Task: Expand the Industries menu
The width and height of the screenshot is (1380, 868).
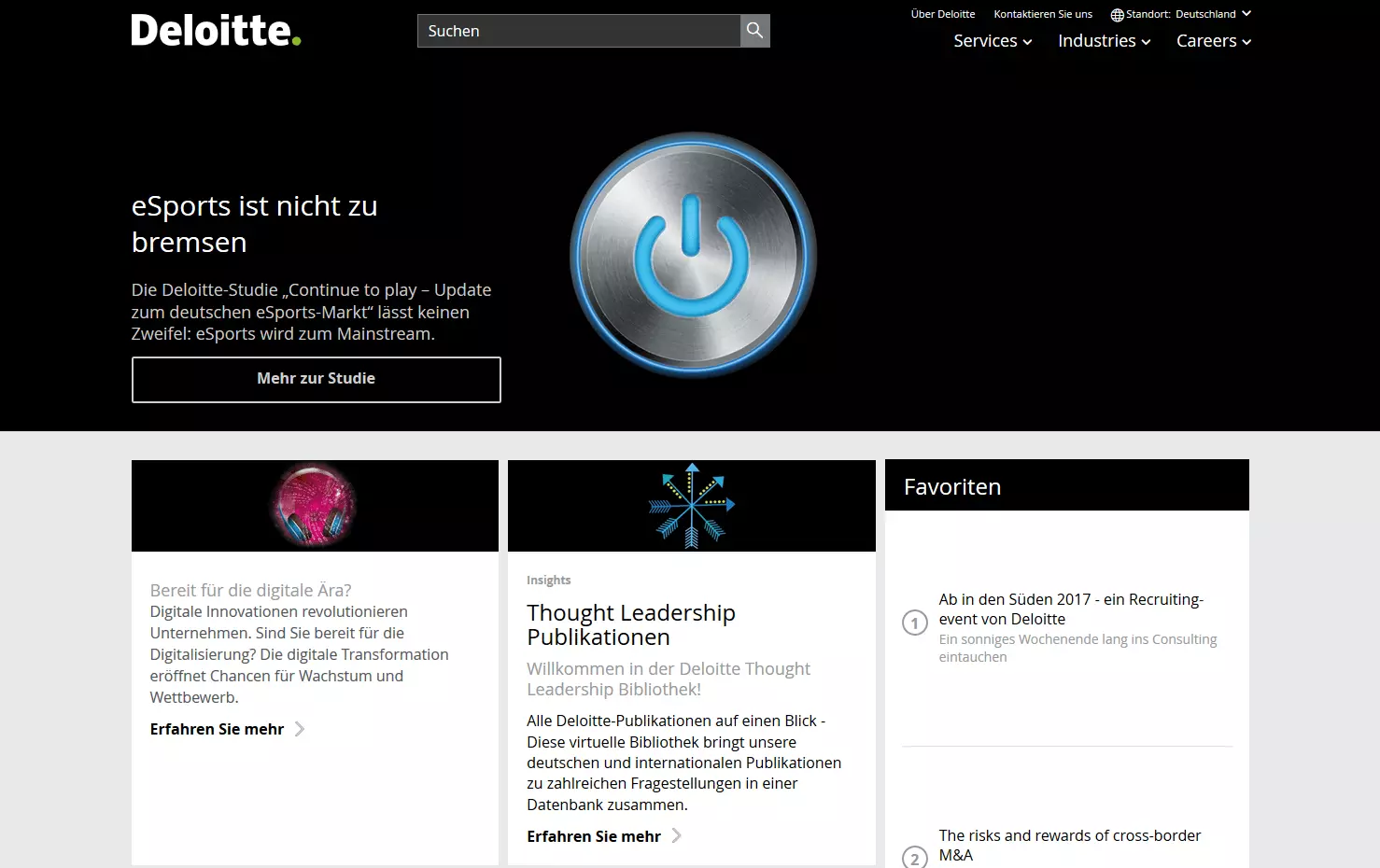Action: point(1104,41)
